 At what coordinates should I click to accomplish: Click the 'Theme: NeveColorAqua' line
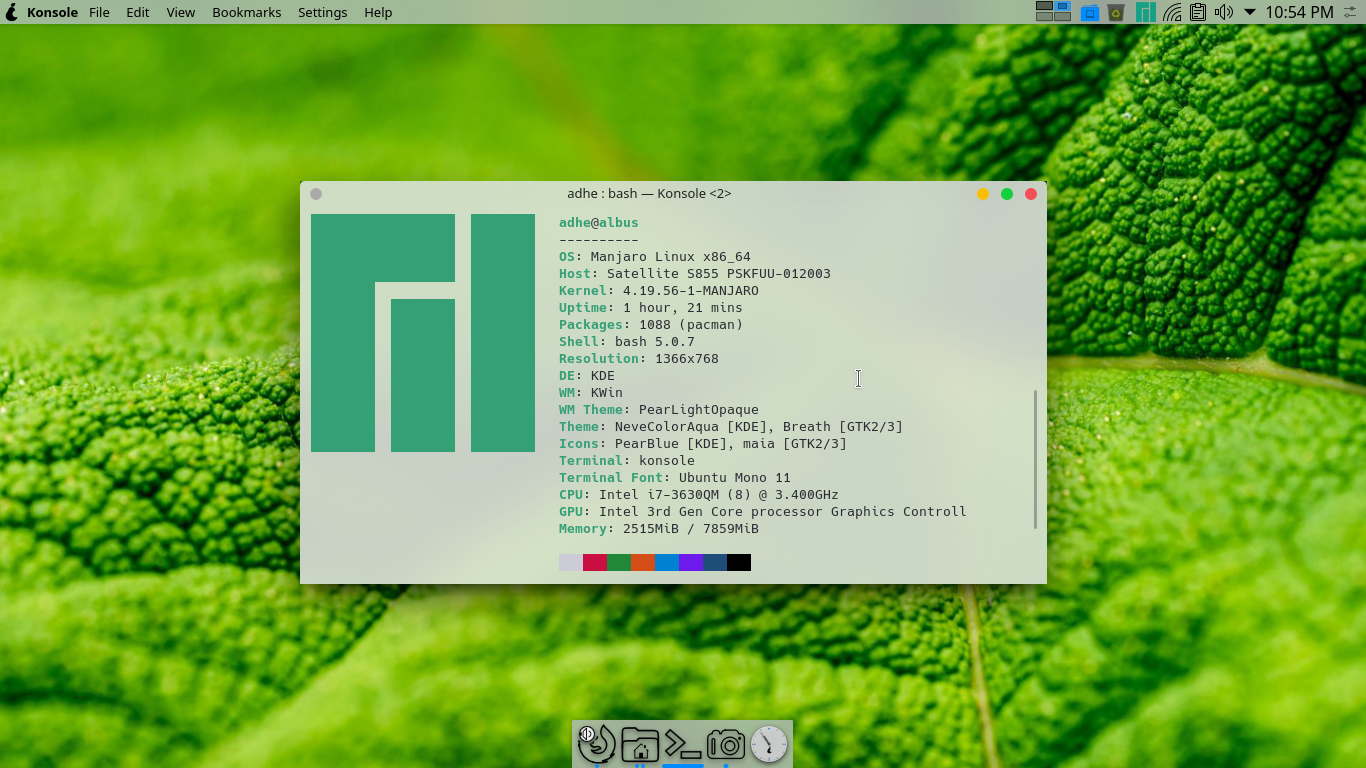pyautogui.click(x=730, y=426)
